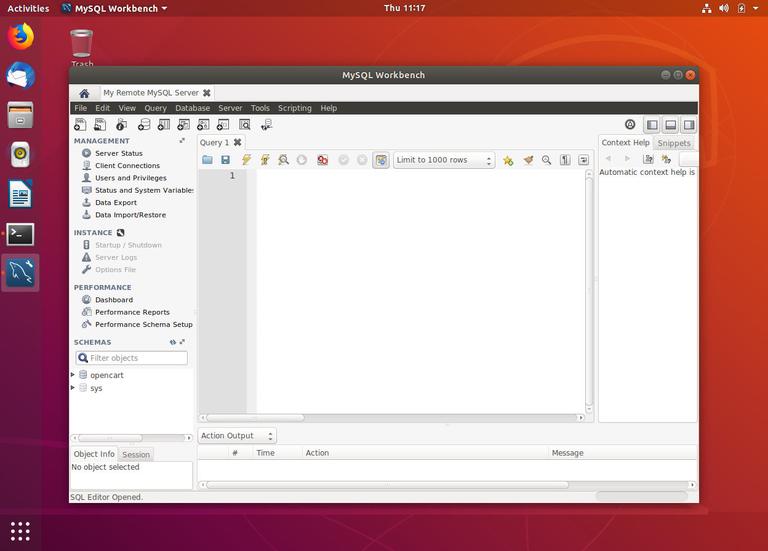Click the reconnect to DBMS toolbar icon
This screenshot has height=551, width=768.
(266, 125)
